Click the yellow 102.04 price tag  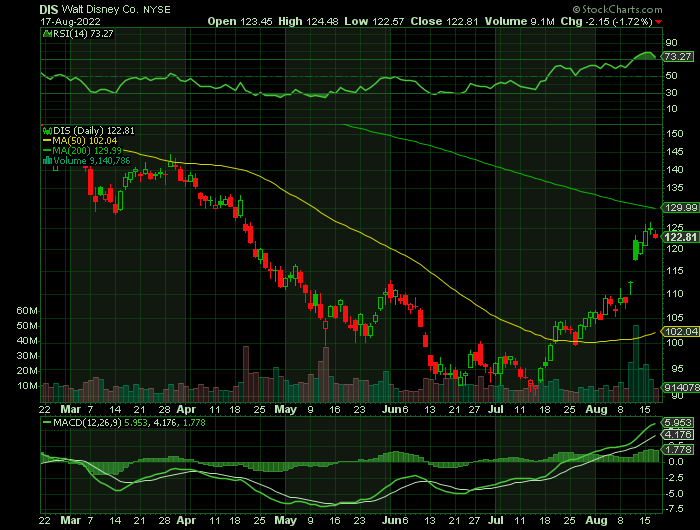(x=681, y=332)
